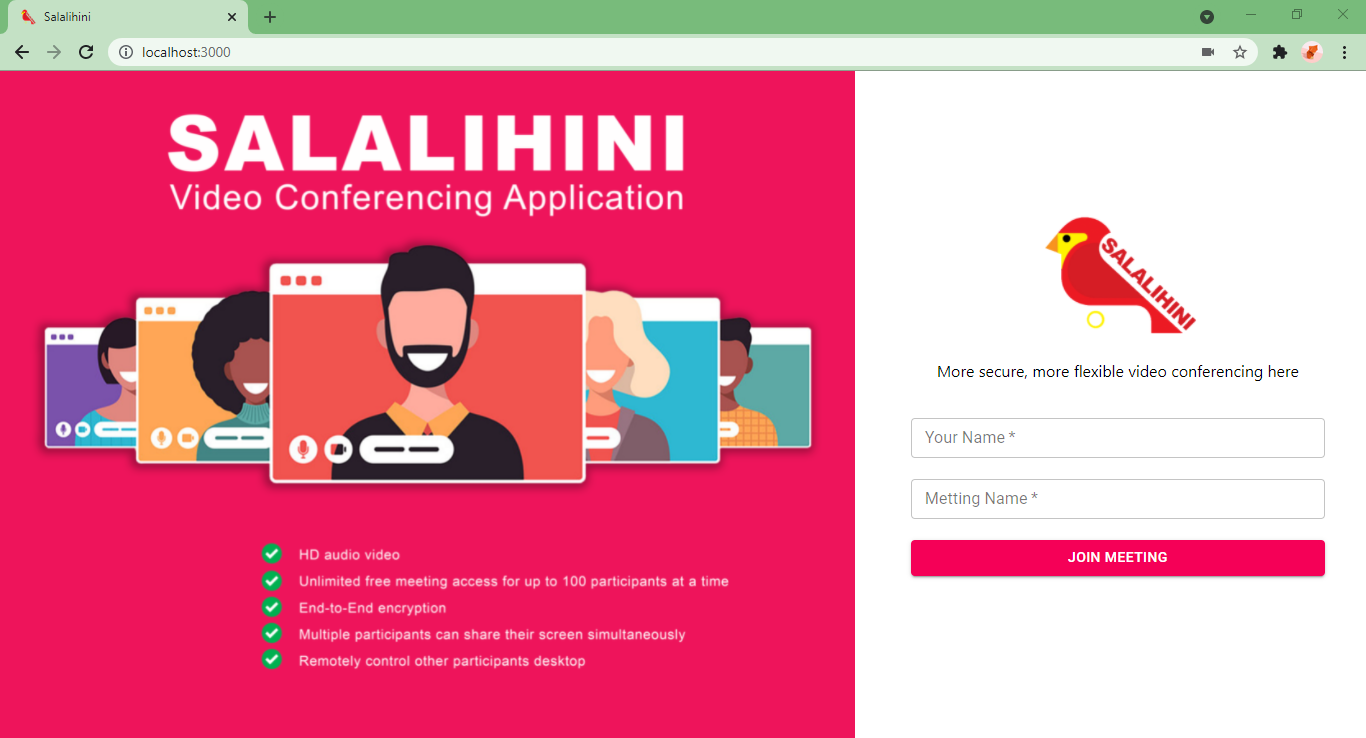
Task: Click the green check beside End-to-End encryption
Action: point(271,607)
